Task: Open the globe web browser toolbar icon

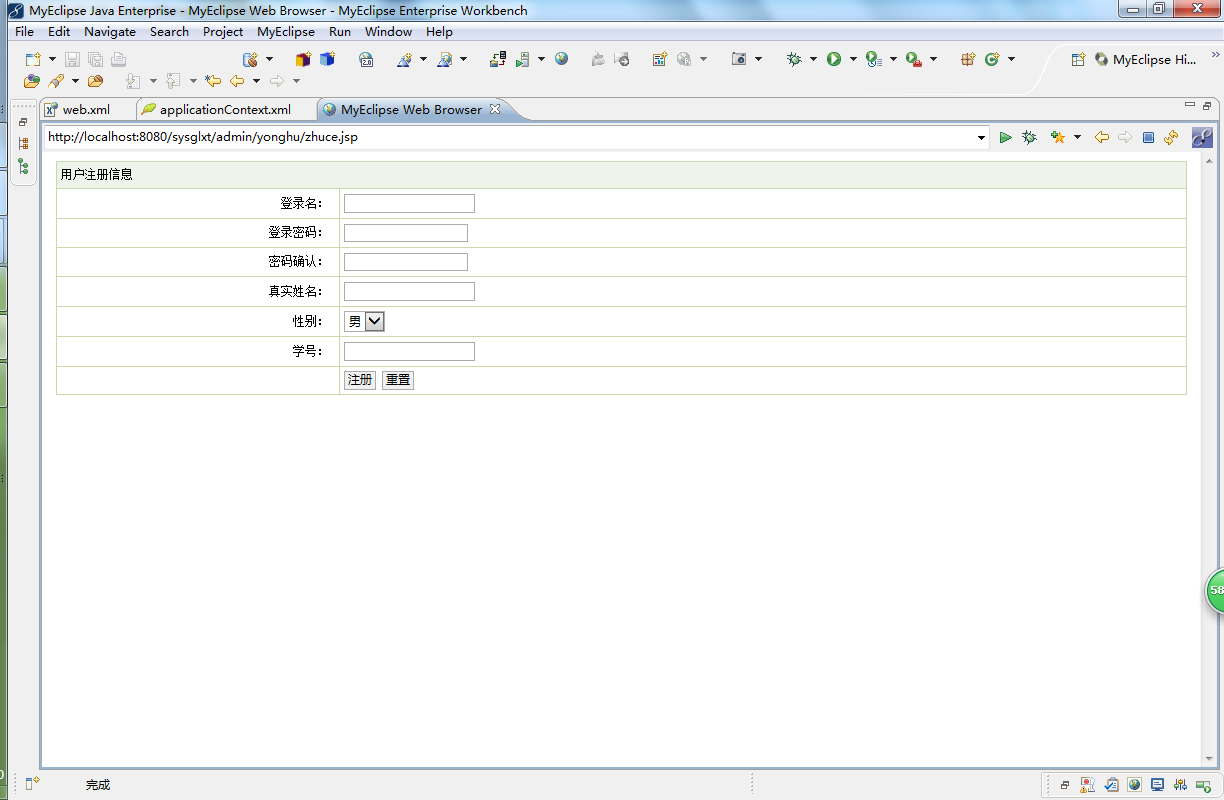Action: pos(562,59)
